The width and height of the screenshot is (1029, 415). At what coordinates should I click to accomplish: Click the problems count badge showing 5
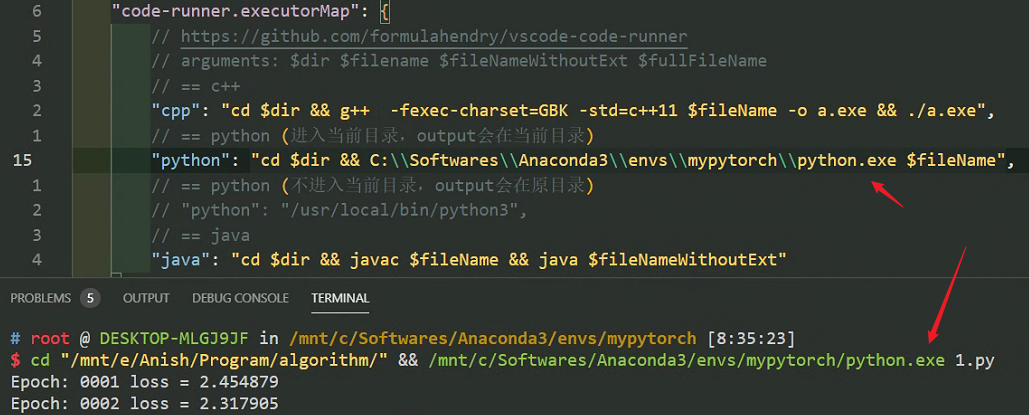coord(90,298)
